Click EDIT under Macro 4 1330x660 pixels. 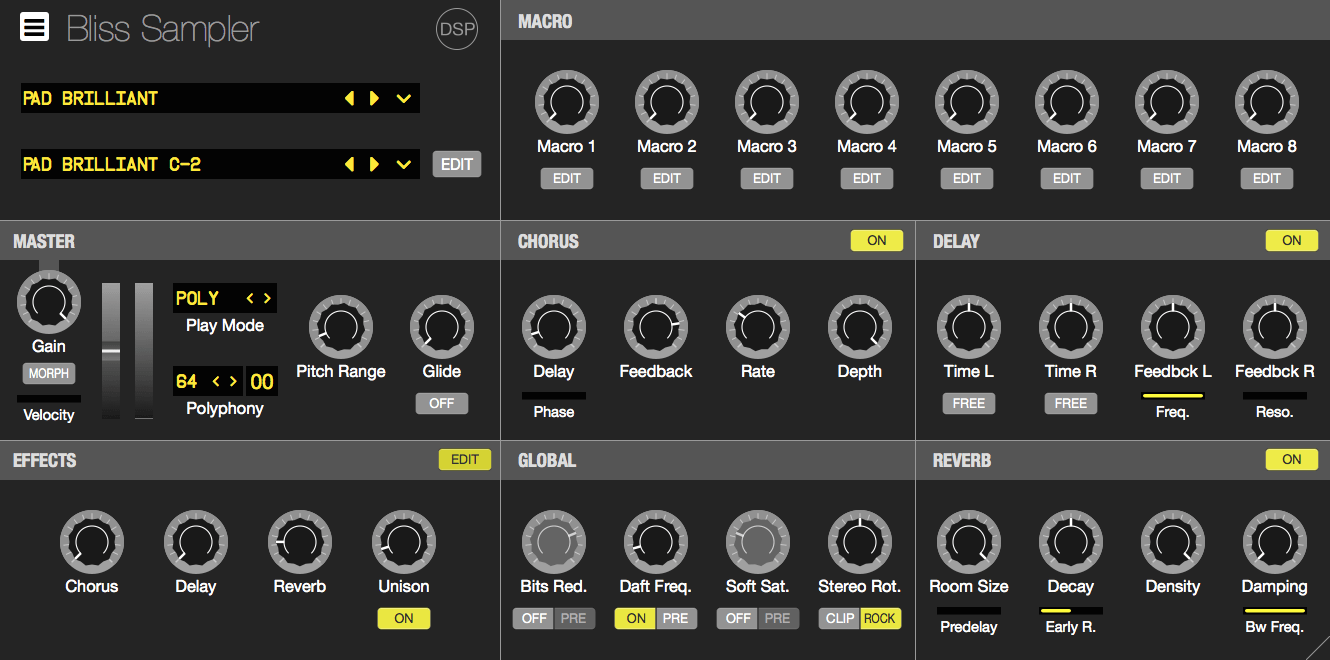click(867, 178)
